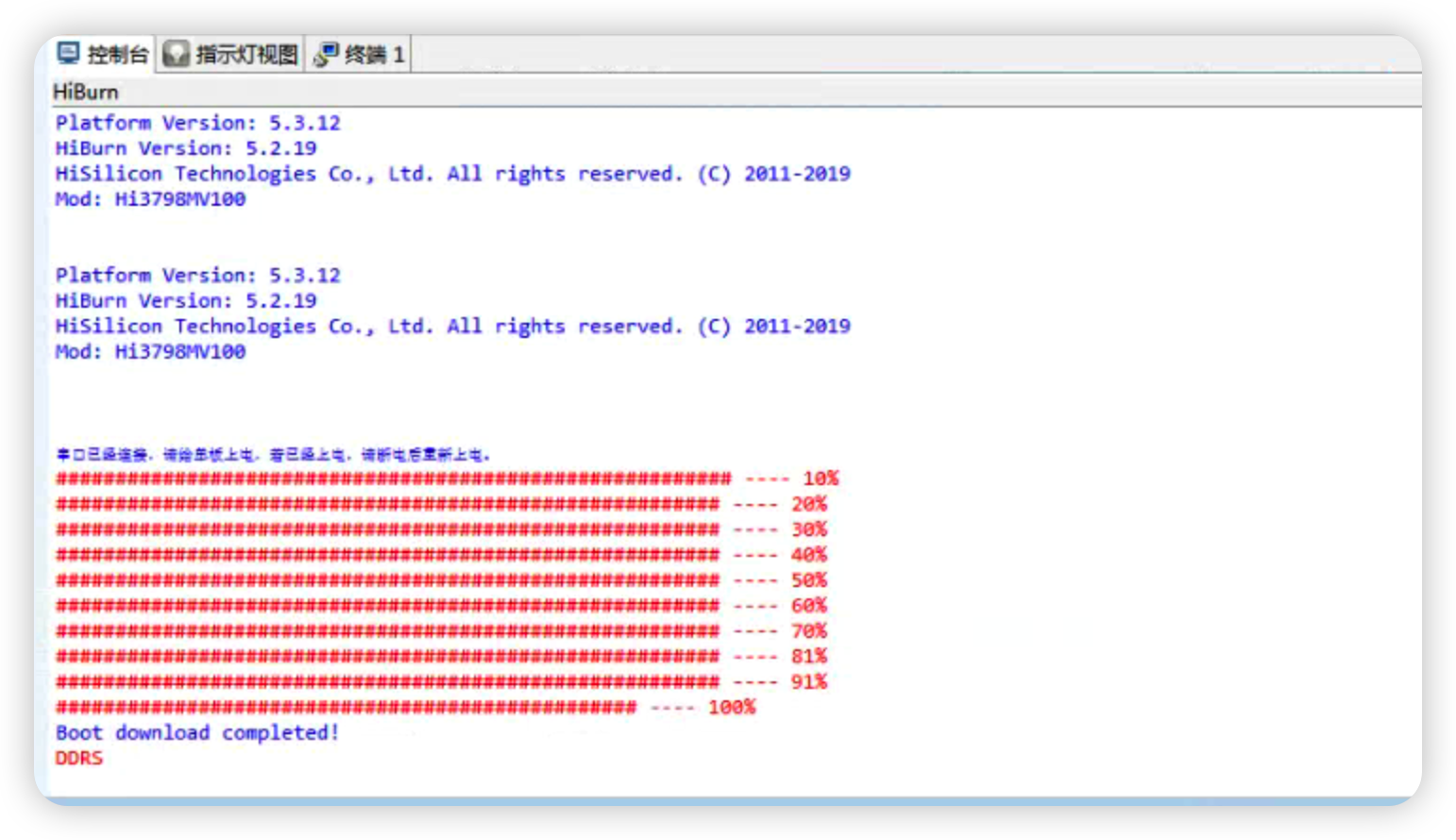The height and width of the screenshot is (840, 1456).
Task: Click the 40% progress line
Action: click(x=441, y=555)
